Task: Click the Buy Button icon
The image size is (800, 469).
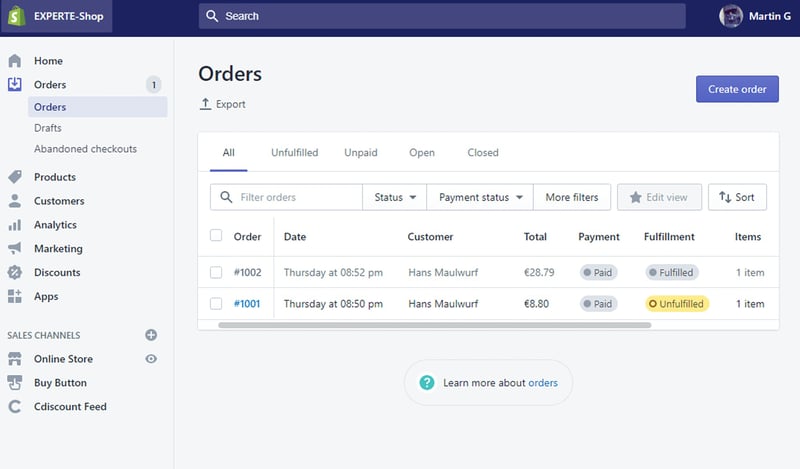Action: (15, 382)
